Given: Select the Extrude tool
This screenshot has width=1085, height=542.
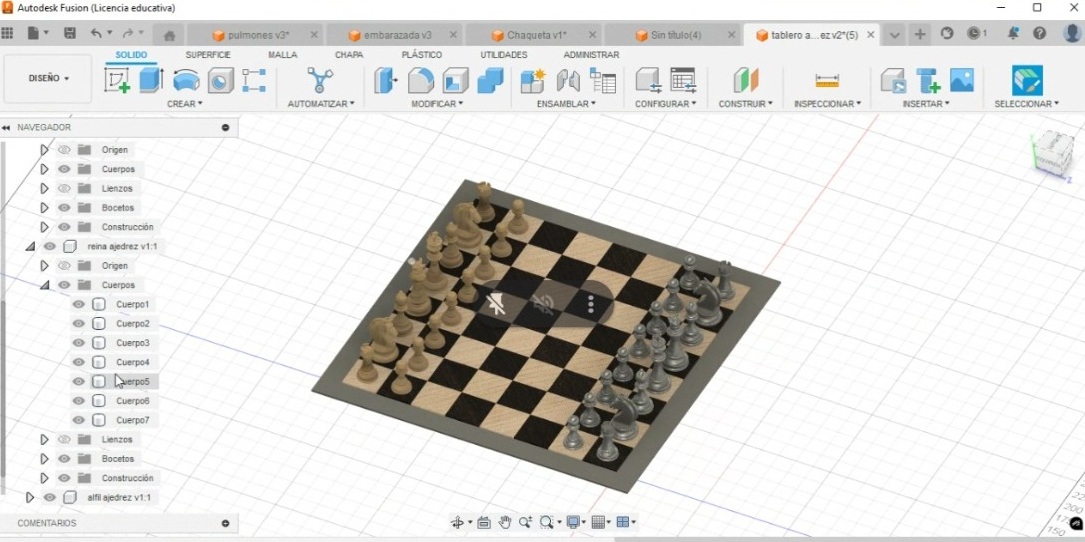Looking at the screenshot, I should click(152, 80).
